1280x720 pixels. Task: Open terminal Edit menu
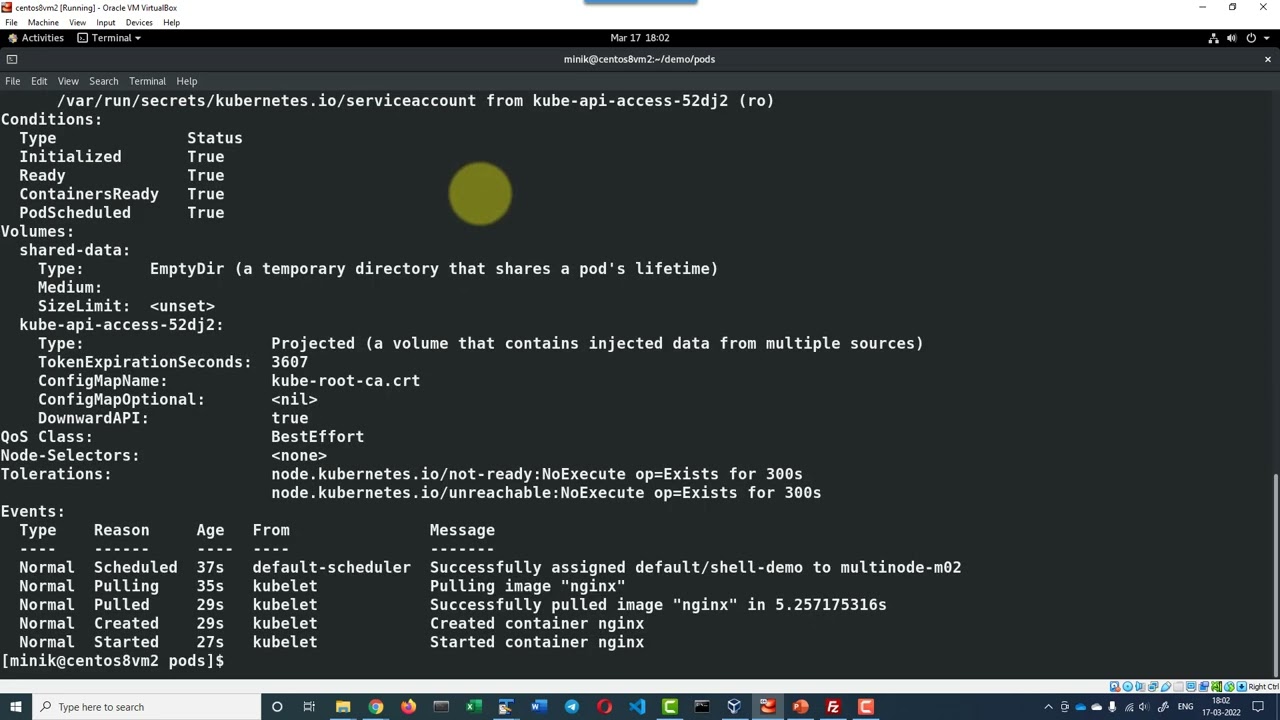click(x=39, y=81)
